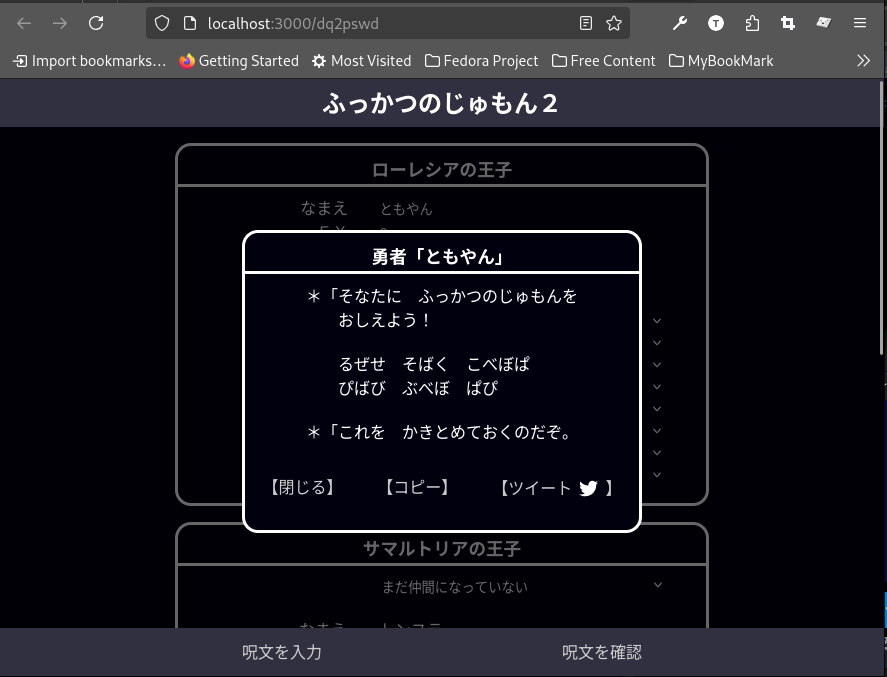
Task: Copy the password using the コピー button
Action: (416, 488)
